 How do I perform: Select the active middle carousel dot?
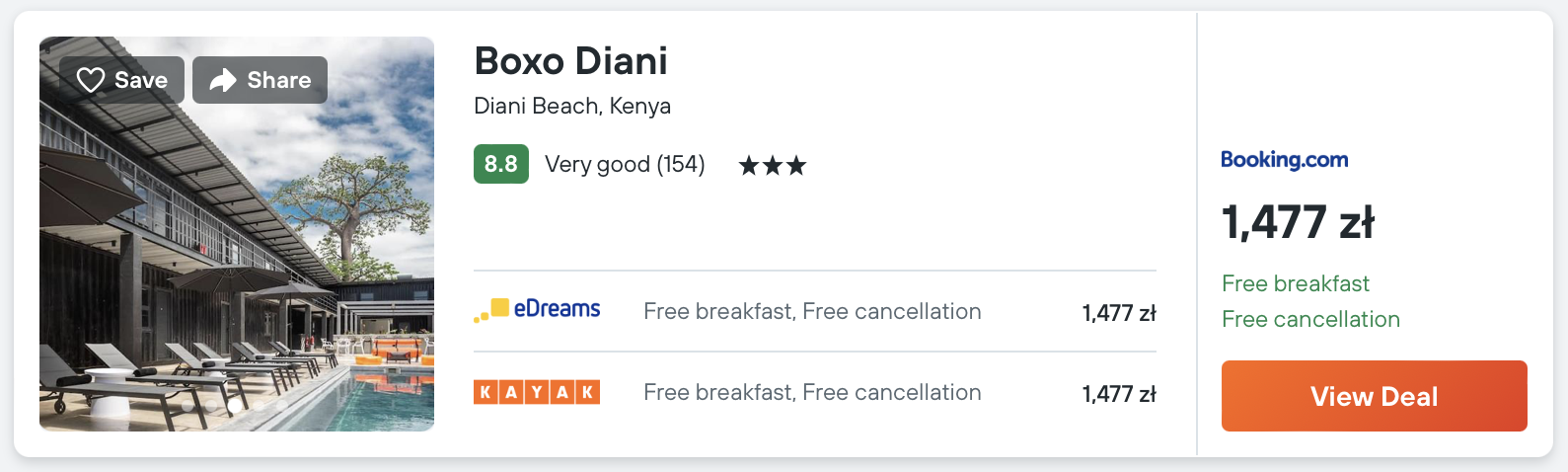[x=235, y=405]
